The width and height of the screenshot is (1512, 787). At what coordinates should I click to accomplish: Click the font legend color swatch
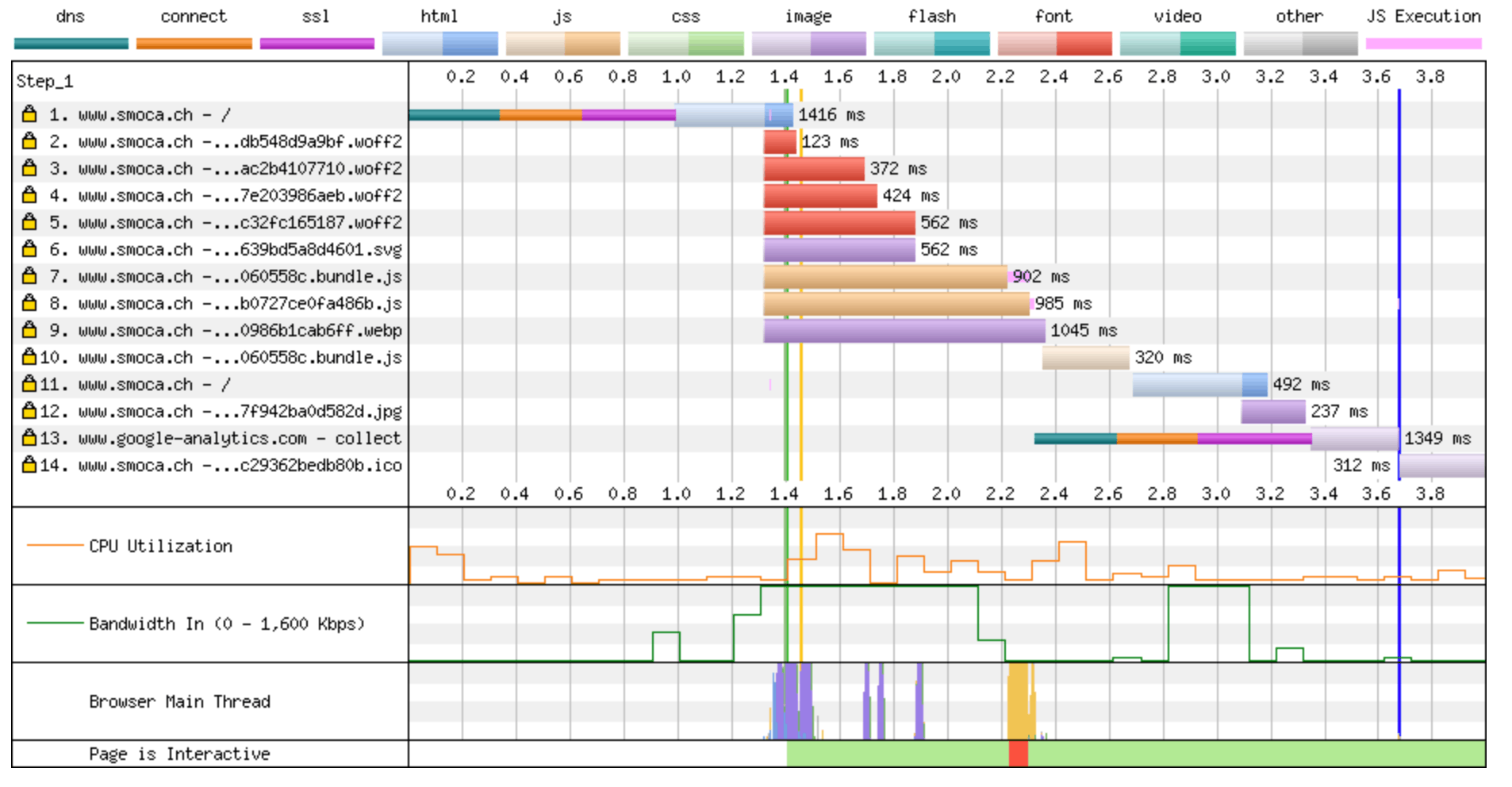click(x=1055, y=44)
